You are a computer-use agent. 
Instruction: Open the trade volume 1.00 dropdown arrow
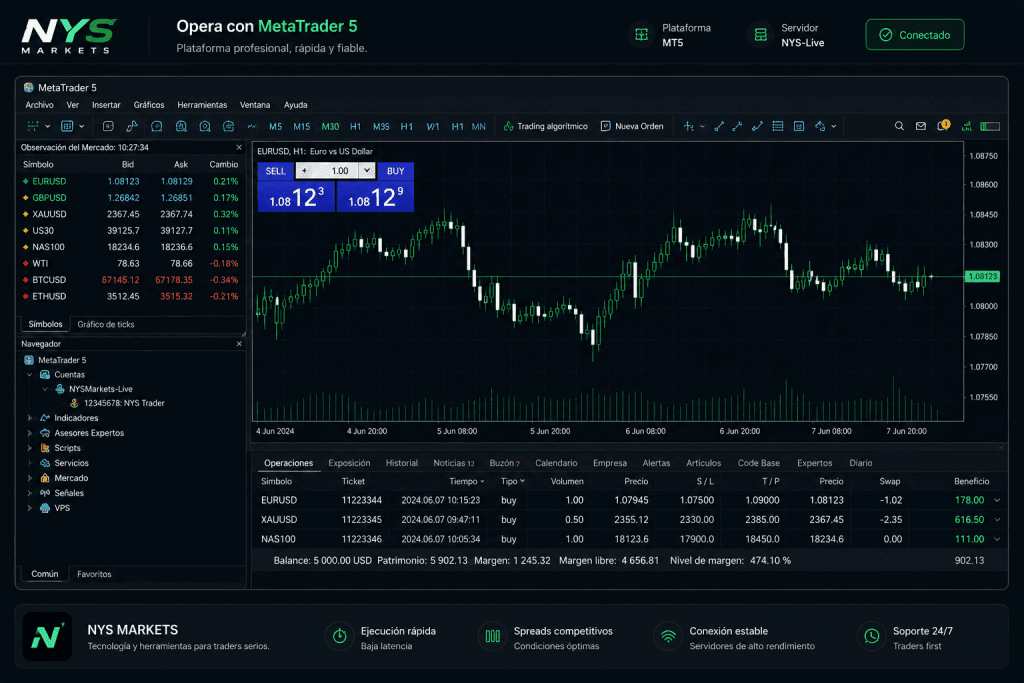pyautogui.click(x=367, y=170)
